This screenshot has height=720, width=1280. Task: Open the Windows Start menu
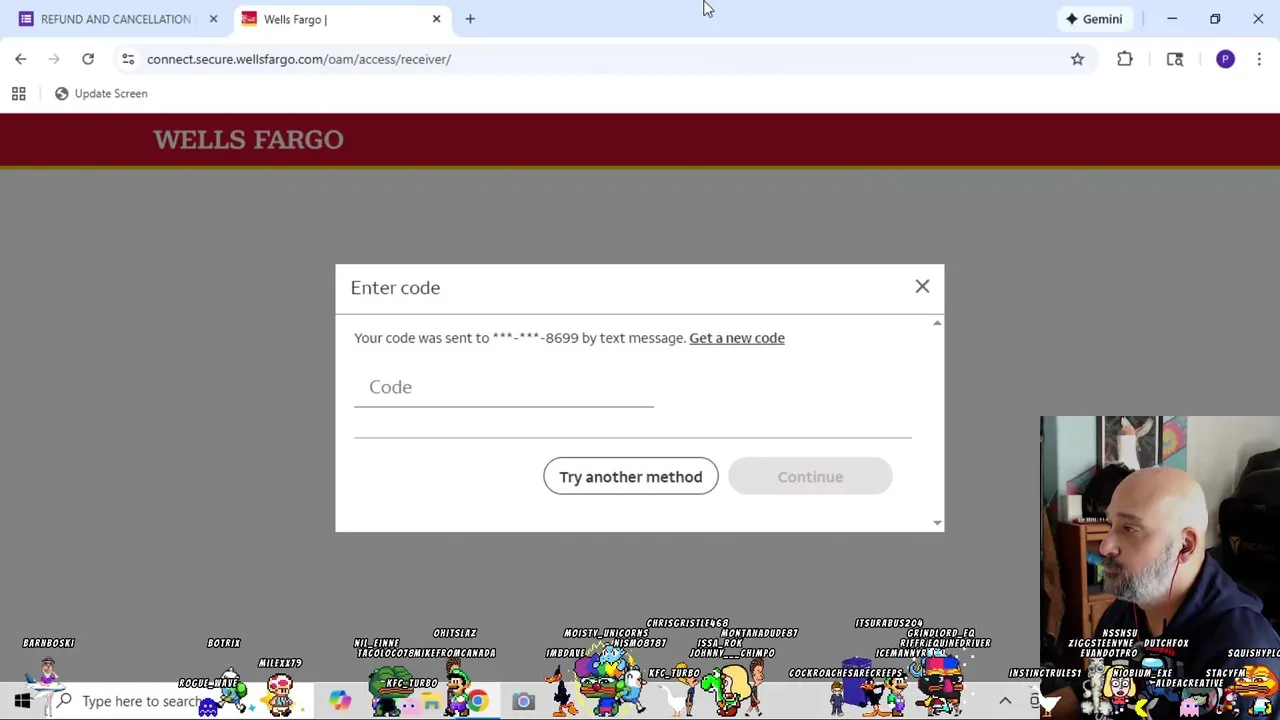pos(22,701)
